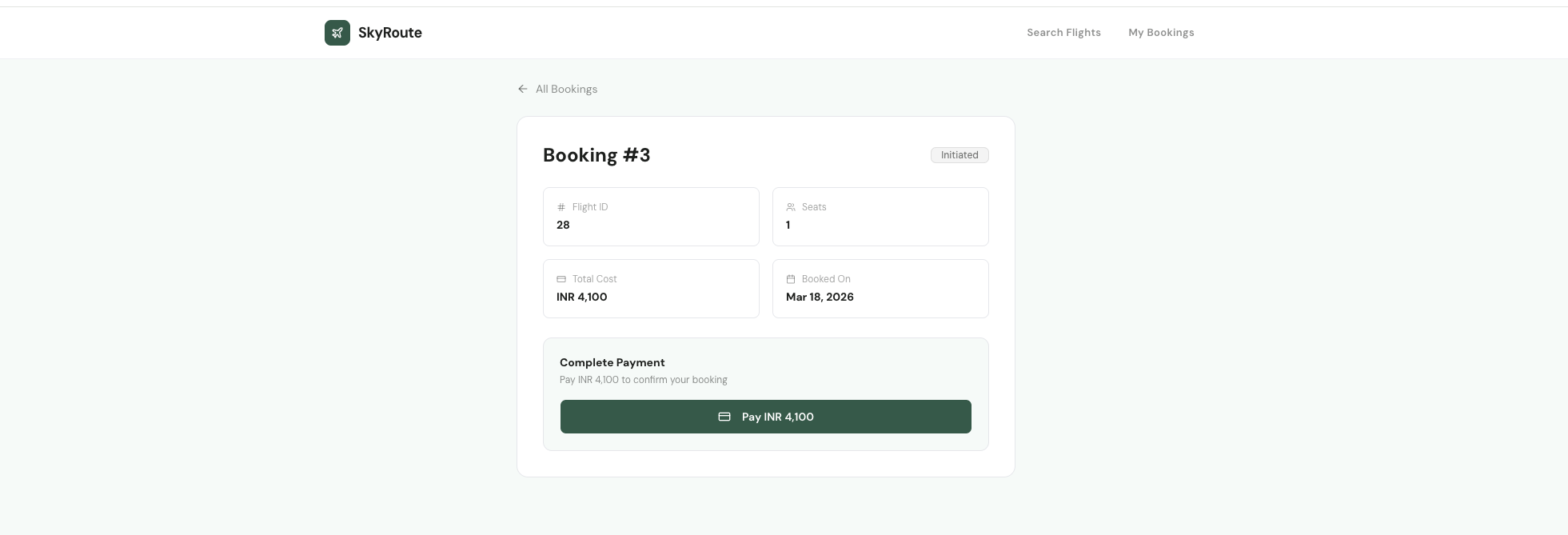Screen dimensions: 1568x535
Task: Click the credit card icon near Total Cost
Action: pyautogui.click(x=561, y=279)
